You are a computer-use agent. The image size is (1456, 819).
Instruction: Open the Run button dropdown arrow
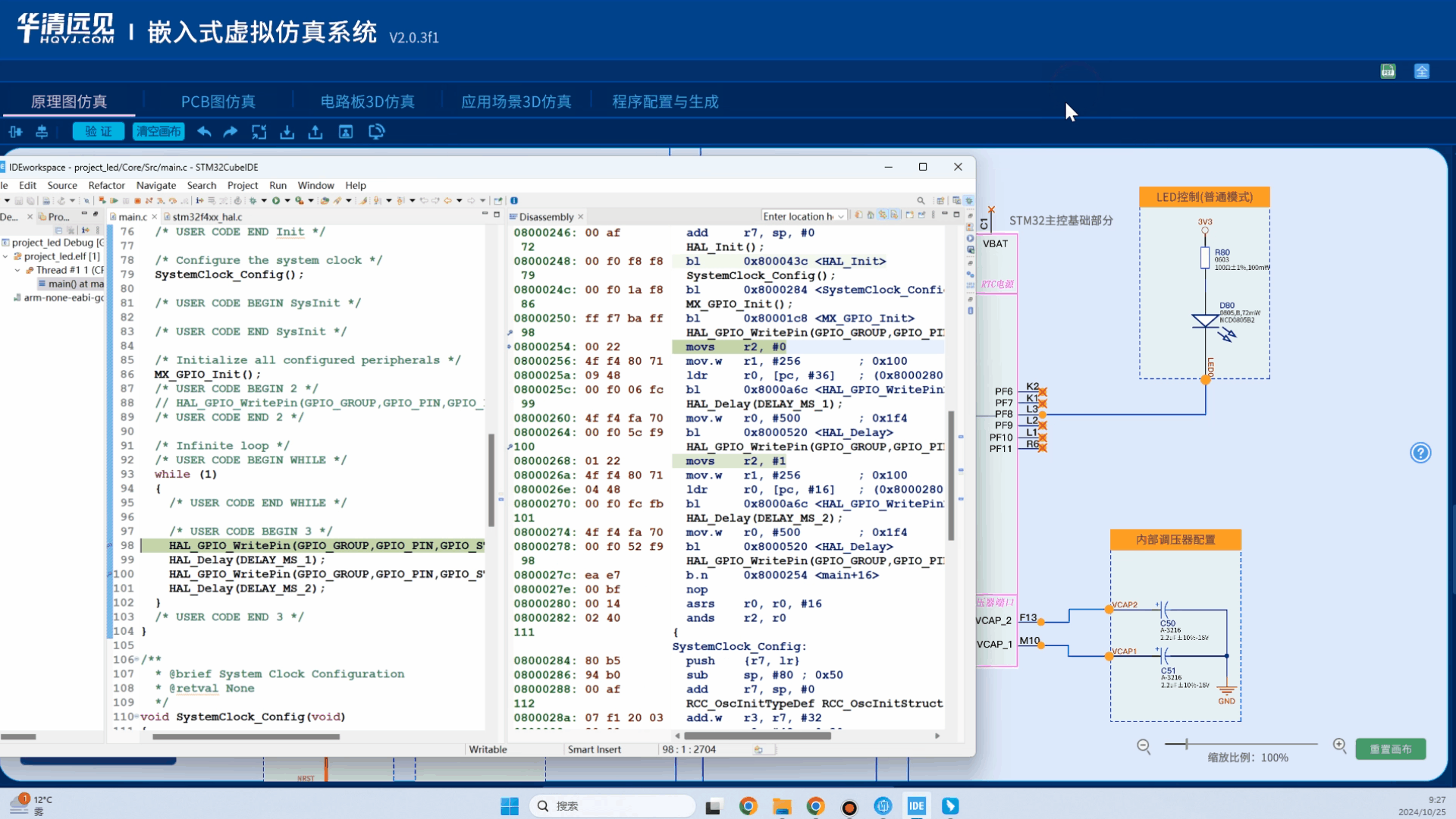287,201
